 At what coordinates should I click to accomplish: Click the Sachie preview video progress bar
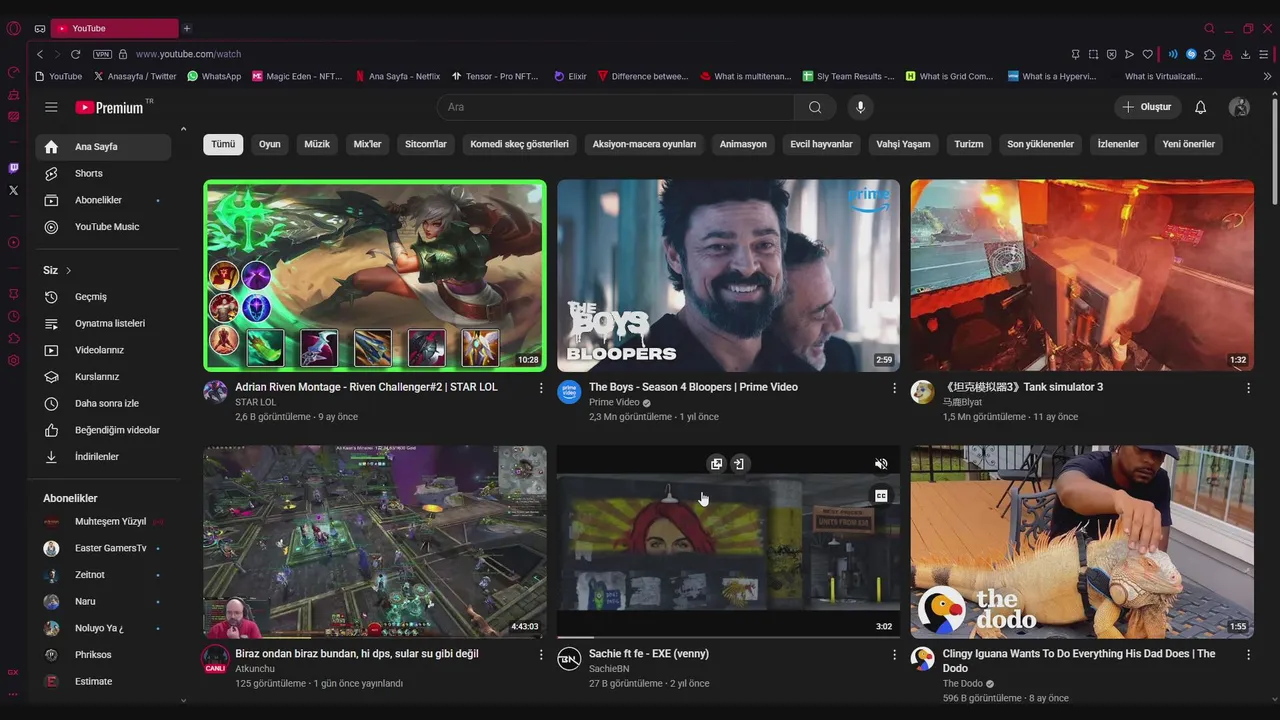tap(728, 637)
